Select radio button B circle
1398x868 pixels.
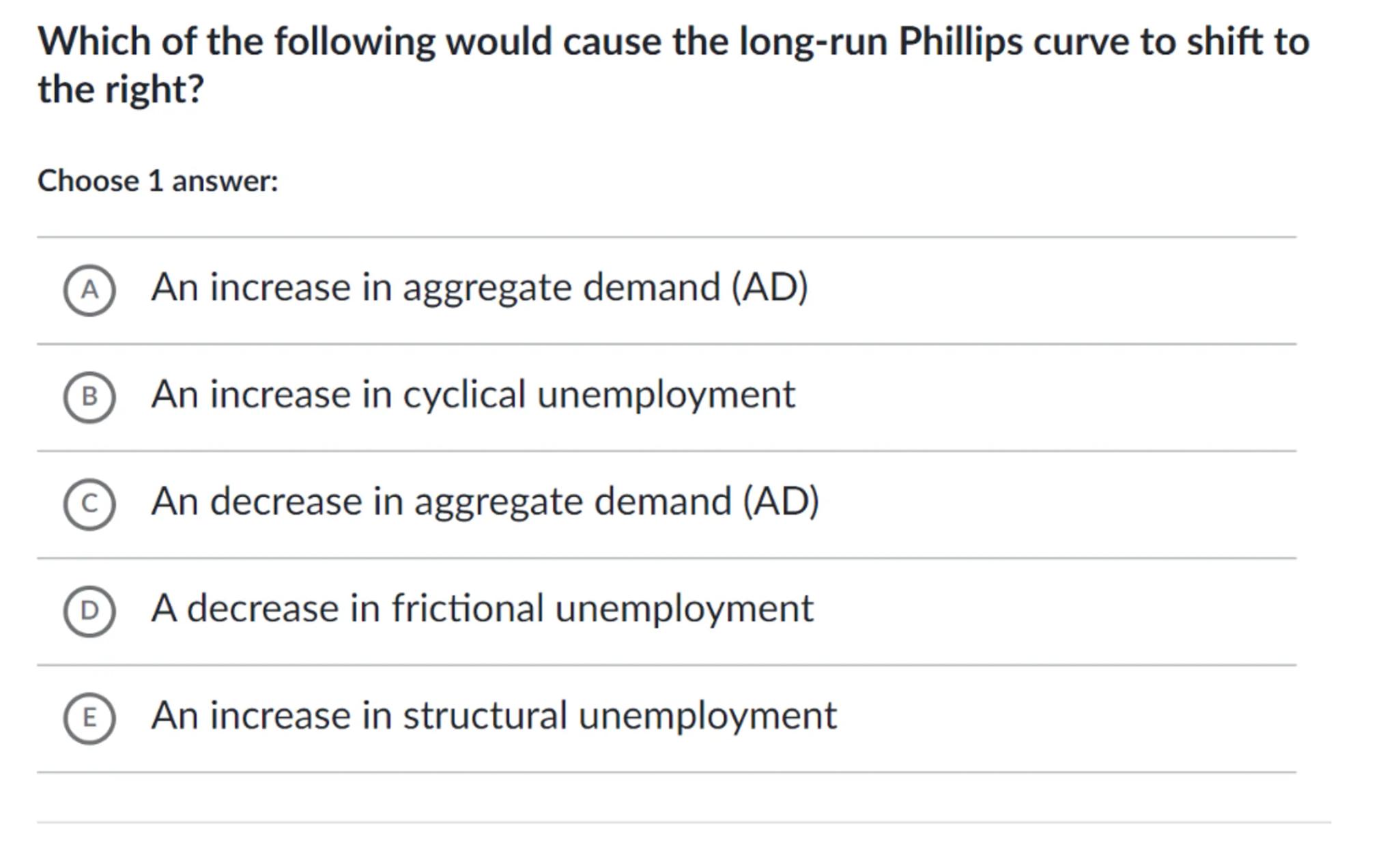tap(89, 397)
